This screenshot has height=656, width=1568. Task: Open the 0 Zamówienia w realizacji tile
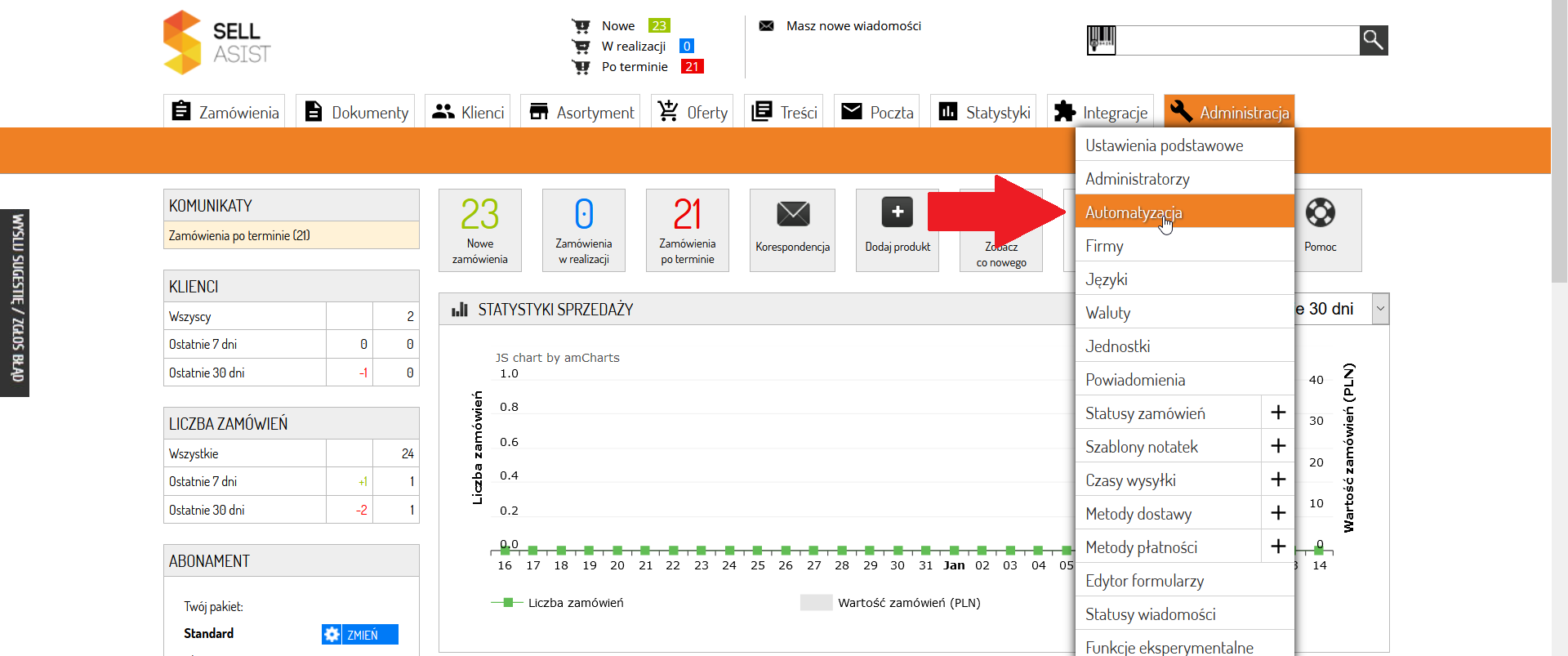584,230
